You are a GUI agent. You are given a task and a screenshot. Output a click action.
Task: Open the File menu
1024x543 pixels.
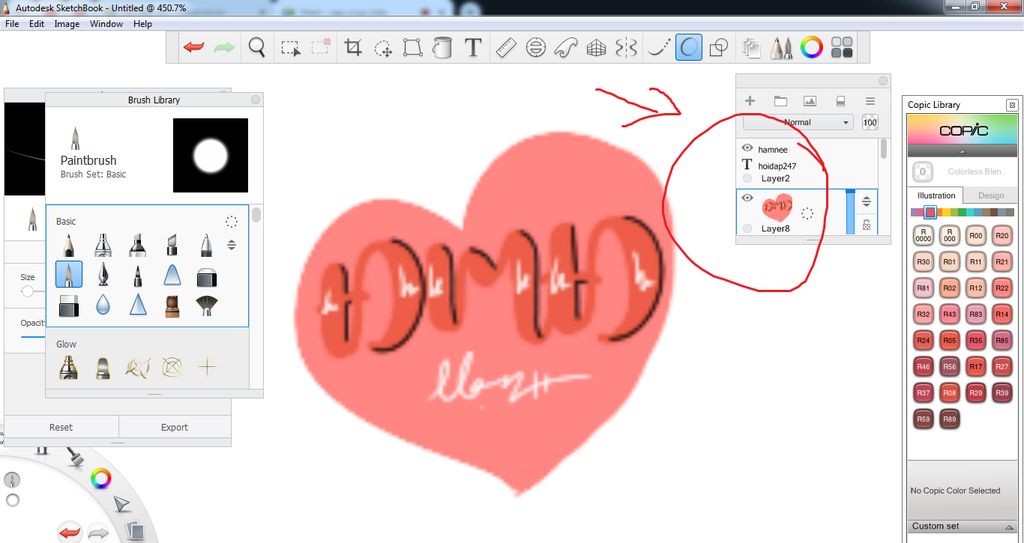click(12, 24)
